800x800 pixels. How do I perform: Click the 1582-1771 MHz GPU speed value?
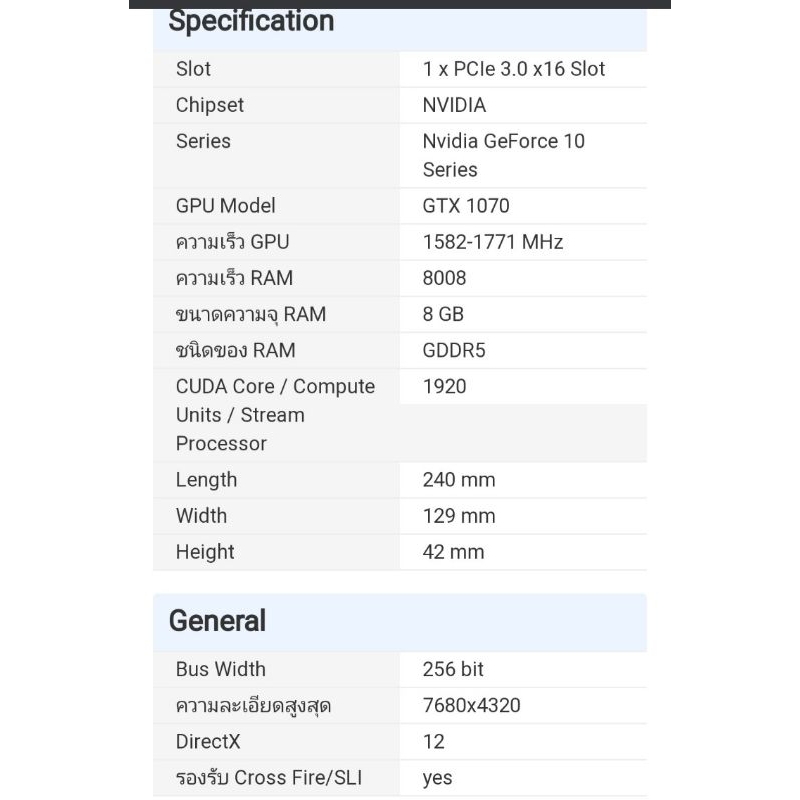click(x=493, y=242)
